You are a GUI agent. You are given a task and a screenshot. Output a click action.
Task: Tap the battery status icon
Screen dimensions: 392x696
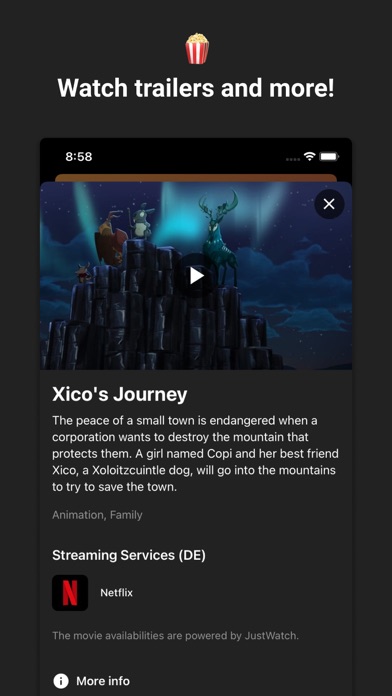(329, 157)
